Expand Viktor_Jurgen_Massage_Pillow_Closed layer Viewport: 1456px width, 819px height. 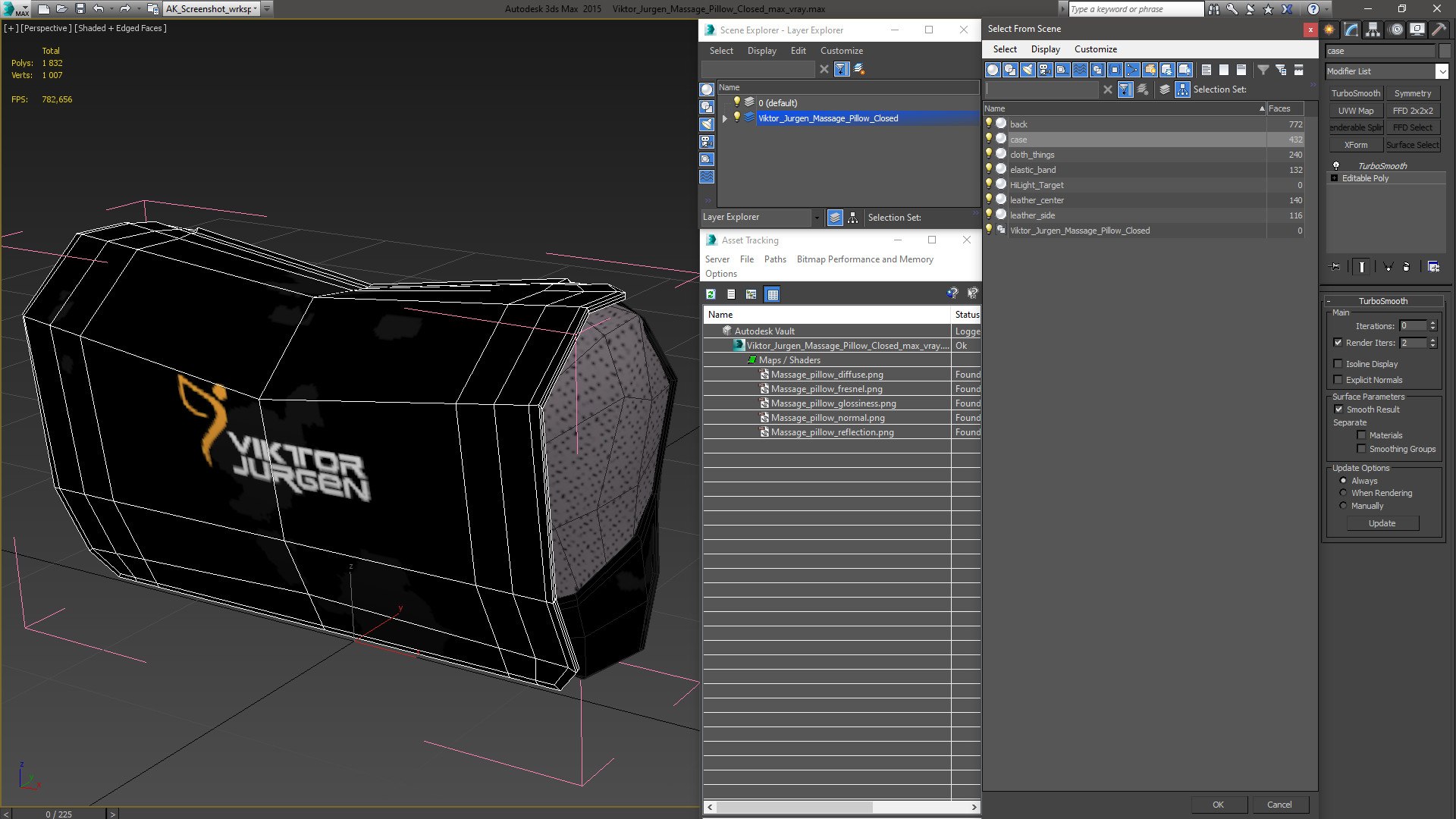point(725,118)
